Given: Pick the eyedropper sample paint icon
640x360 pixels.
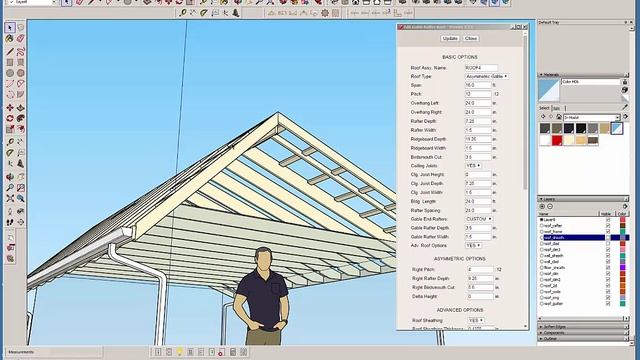Looking at the screenshot, I should pyautogui.click(x=625, y=107).
